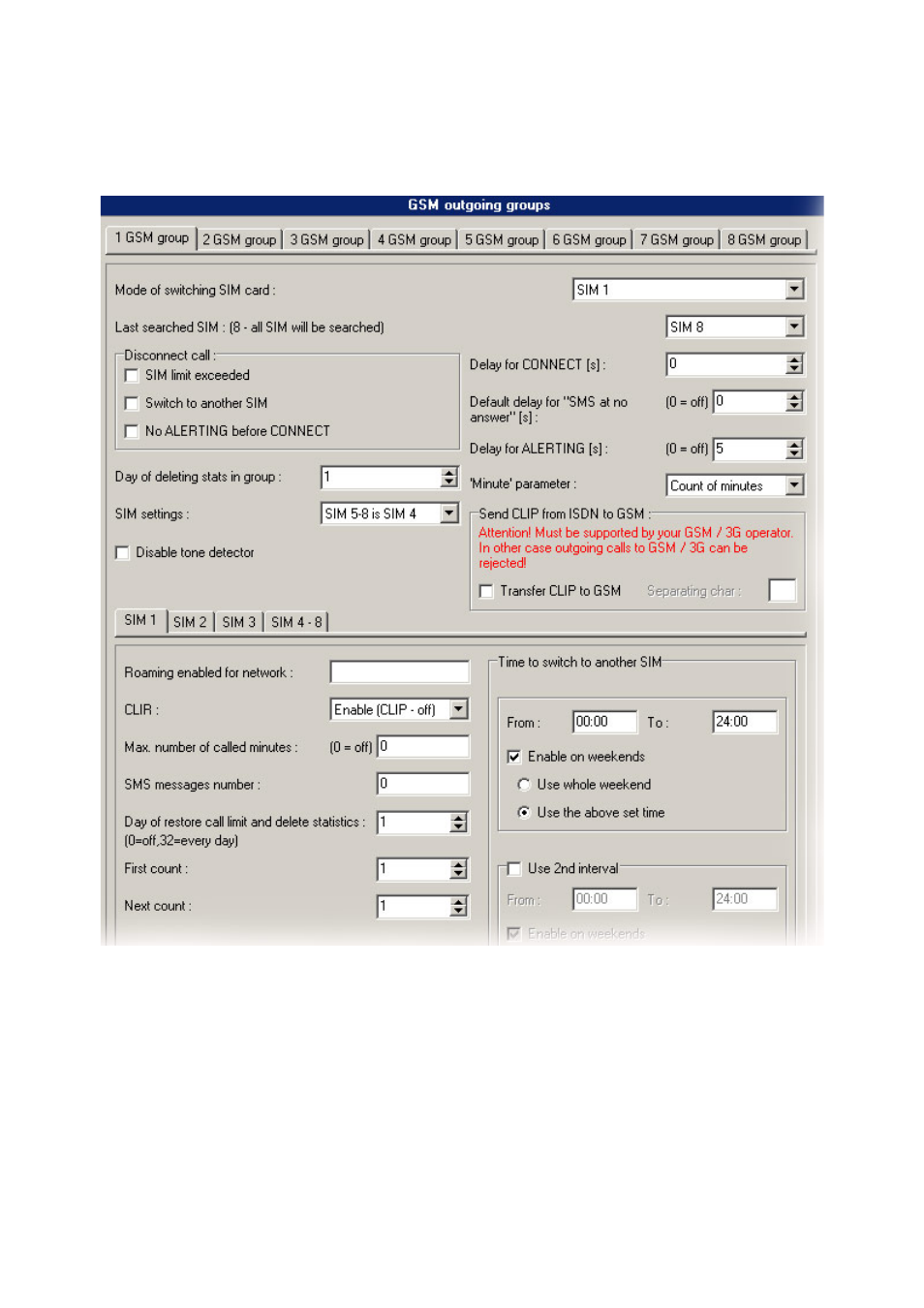Switch to the SIM 3 settings tab
This screenshot has height=1308, width=924.
click(x=238, y=622)
